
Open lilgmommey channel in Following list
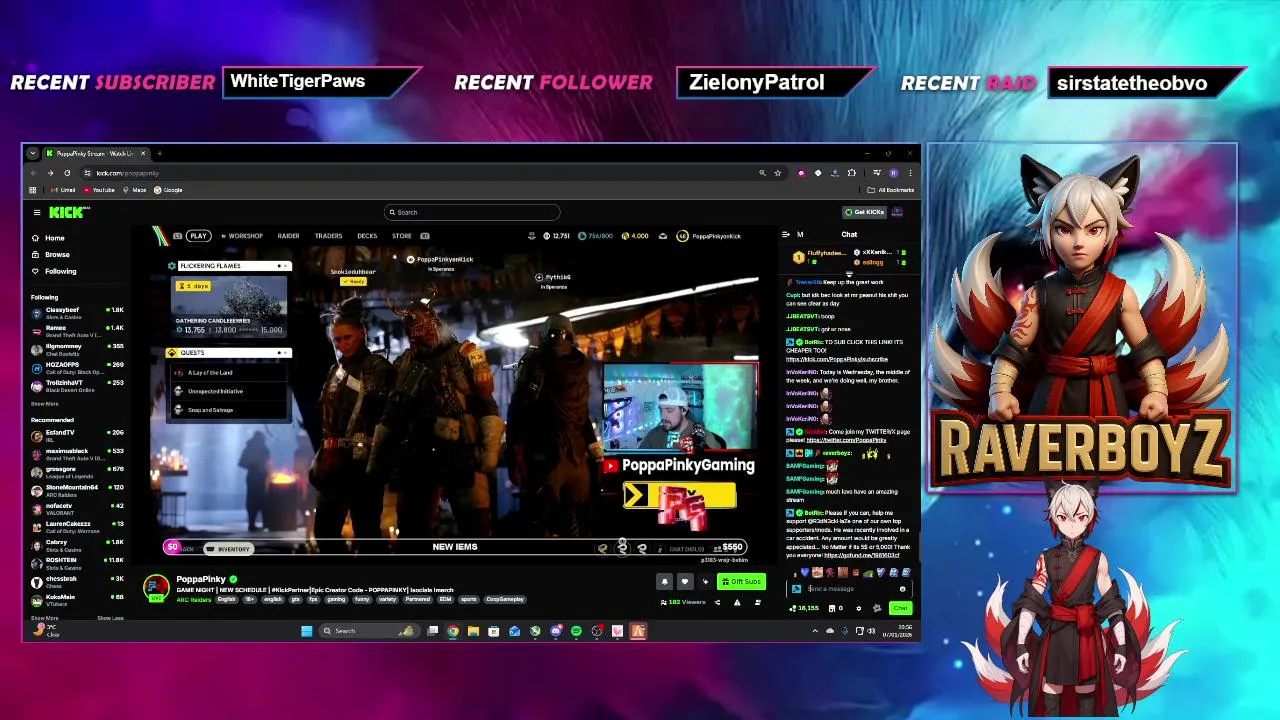(78, 348)
